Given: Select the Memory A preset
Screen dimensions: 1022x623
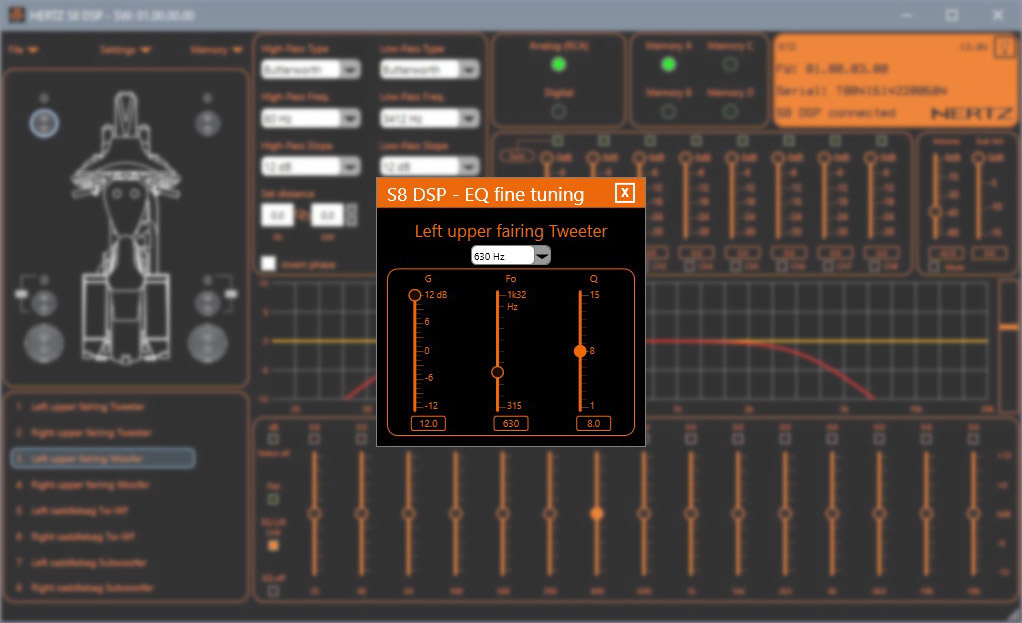Looking at the screenshot, I should [x=668, y=65].
